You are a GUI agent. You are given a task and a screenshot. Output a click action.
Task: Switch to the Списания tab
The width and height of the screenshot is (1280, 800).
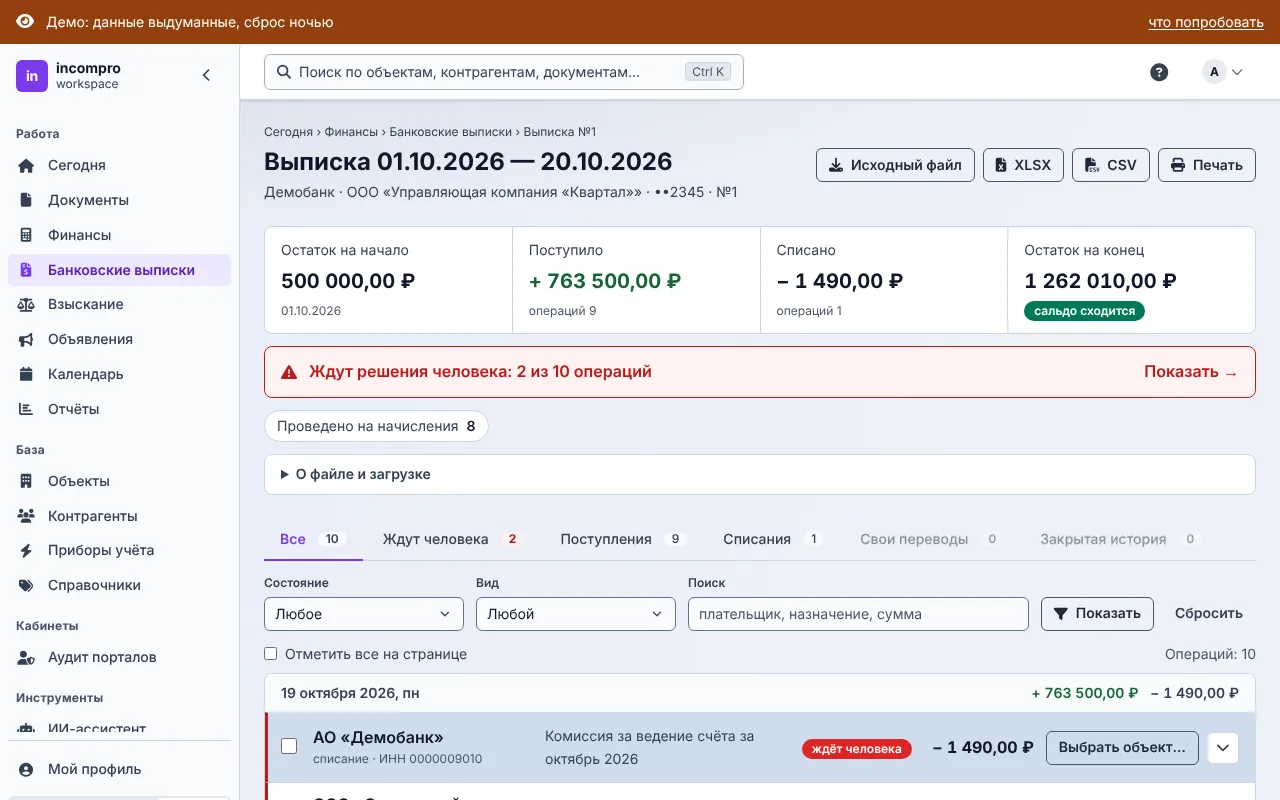tap(774, 539)
